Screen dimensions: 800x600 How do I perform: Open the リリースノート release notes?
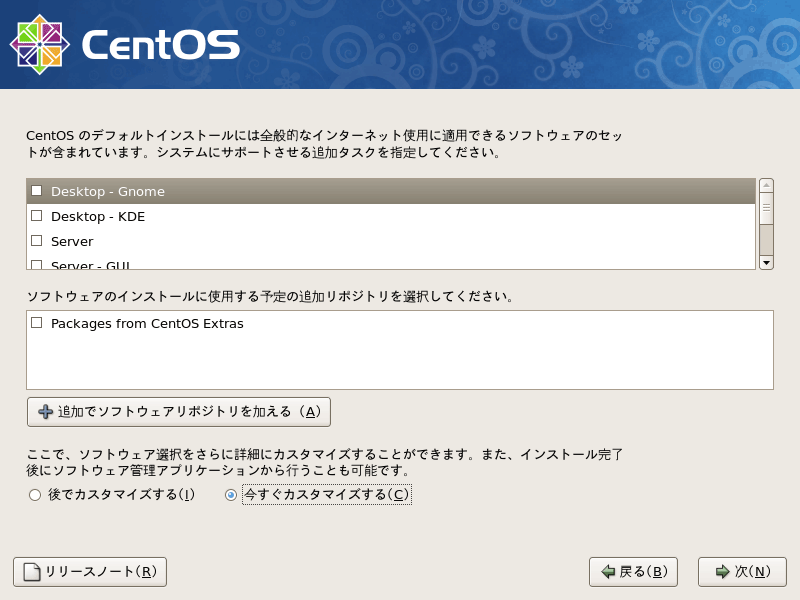tap(88, 571)
